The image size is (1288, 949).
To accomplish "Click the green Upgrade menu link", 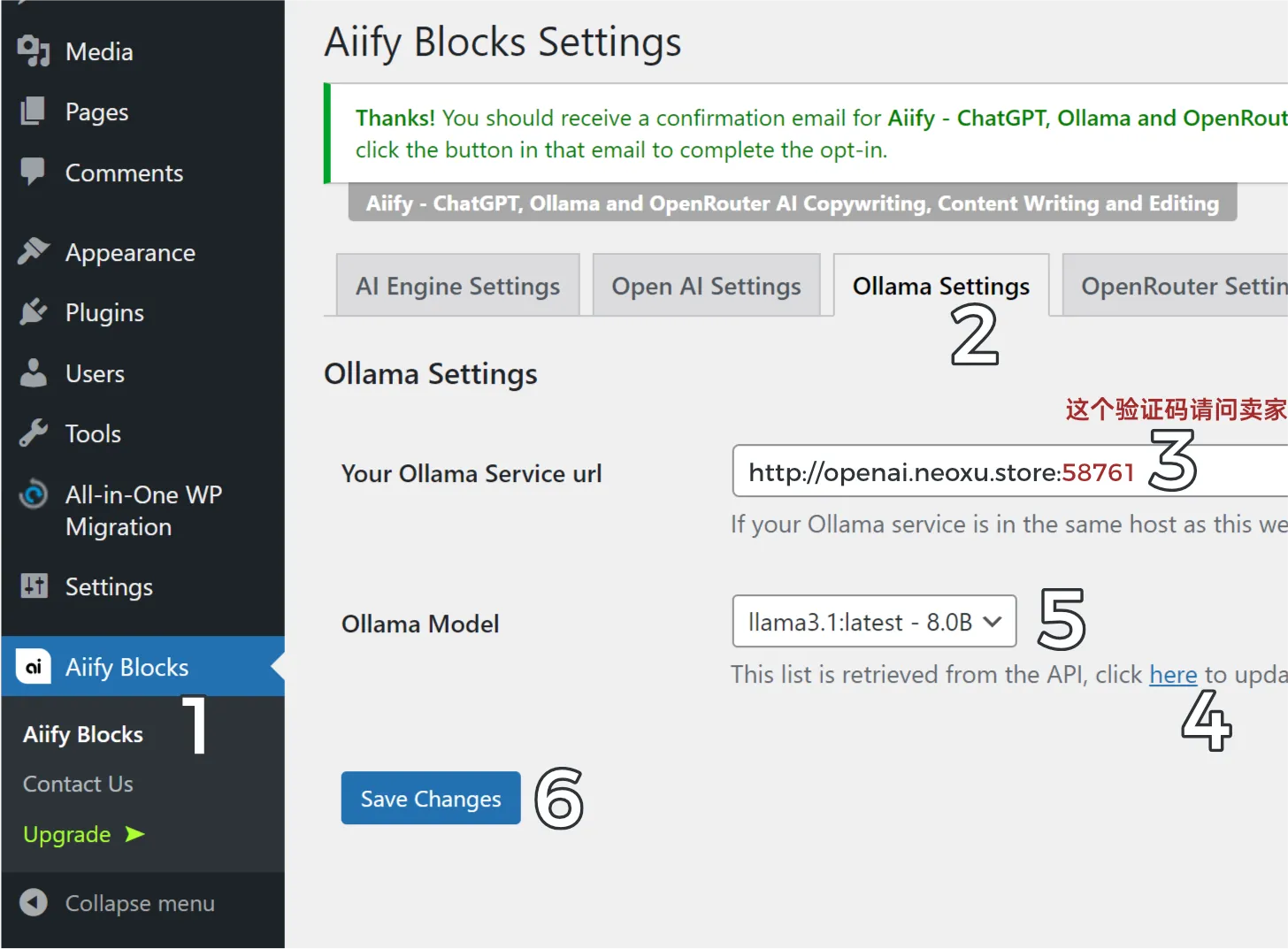I will tap(67, 834).
